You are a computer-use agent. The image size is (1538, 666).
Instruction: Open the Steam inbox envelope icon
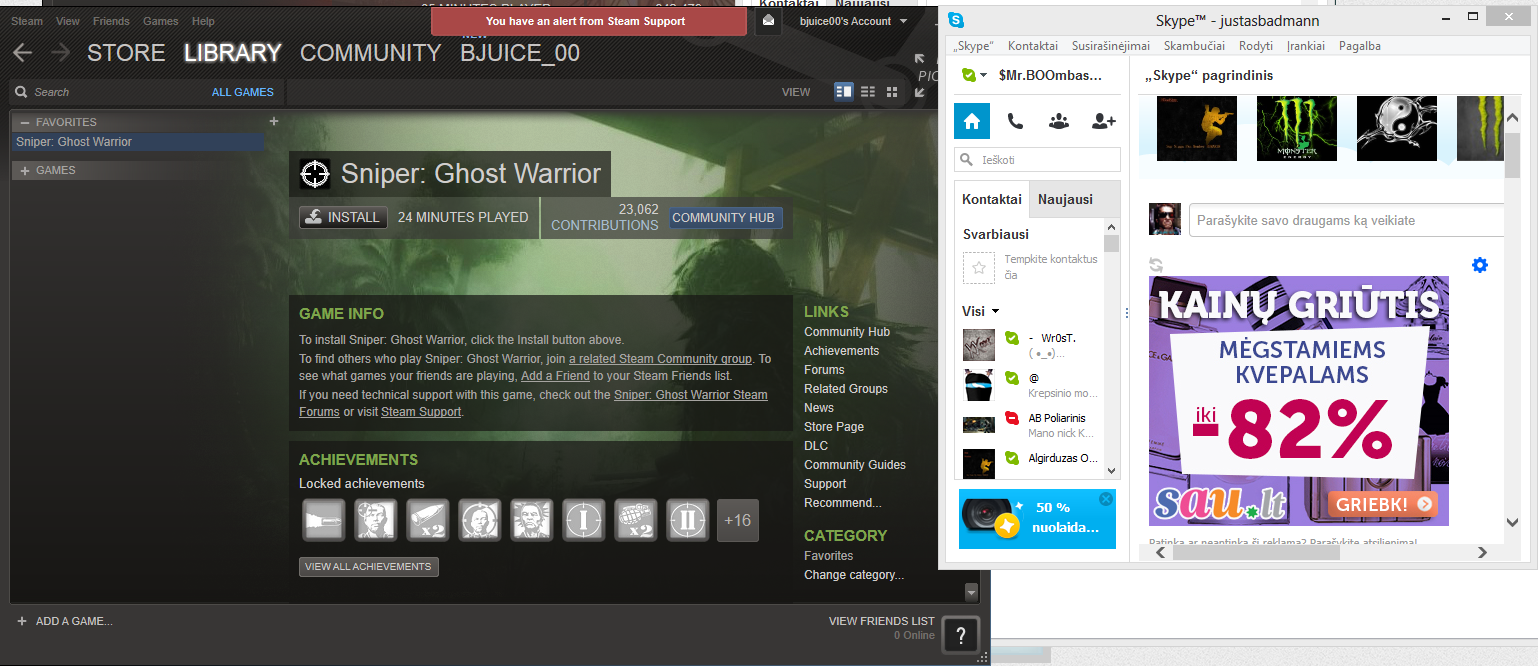click(768, 21)
